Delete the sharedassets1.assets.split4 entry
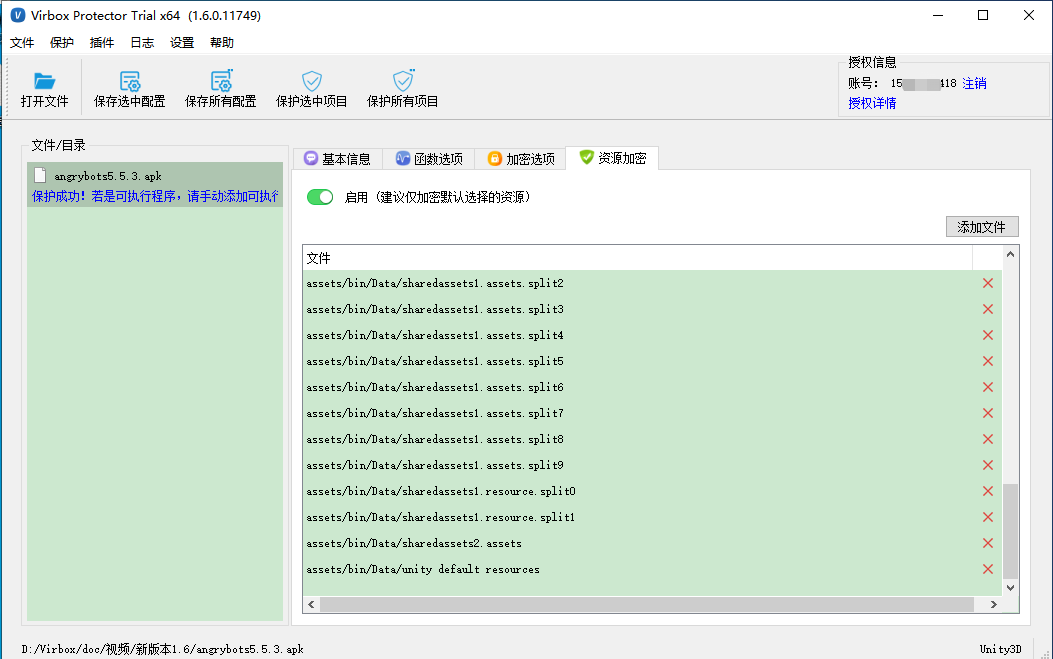 tap(988, 335)
